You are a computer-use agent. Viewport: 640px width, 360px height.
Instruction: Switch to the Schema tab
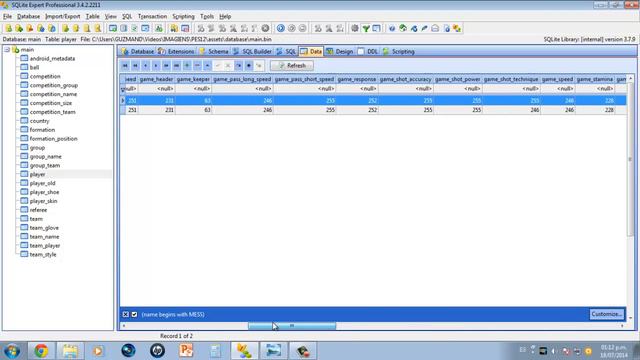click(x=214, y=51)
